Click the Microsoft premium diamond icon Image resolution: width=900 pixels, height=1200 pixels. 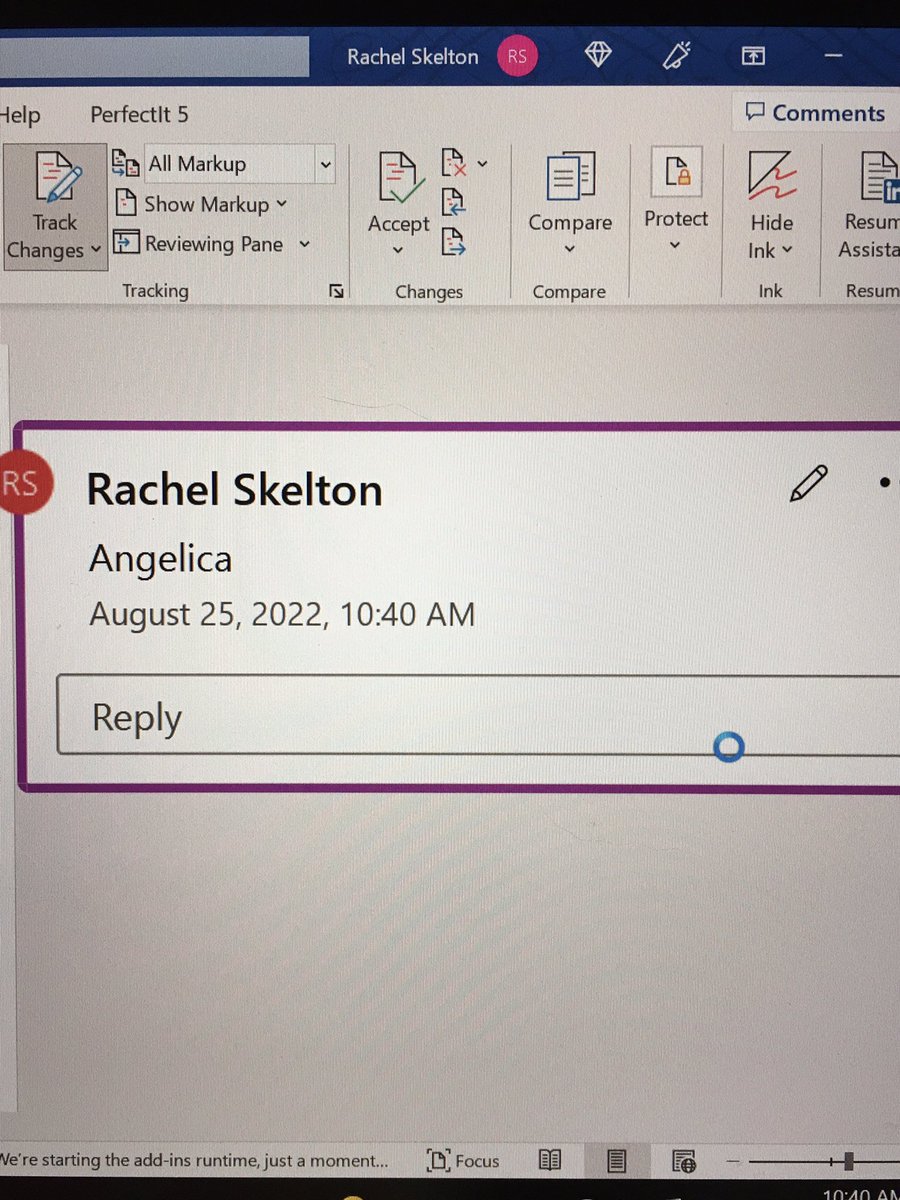[598, 56]
